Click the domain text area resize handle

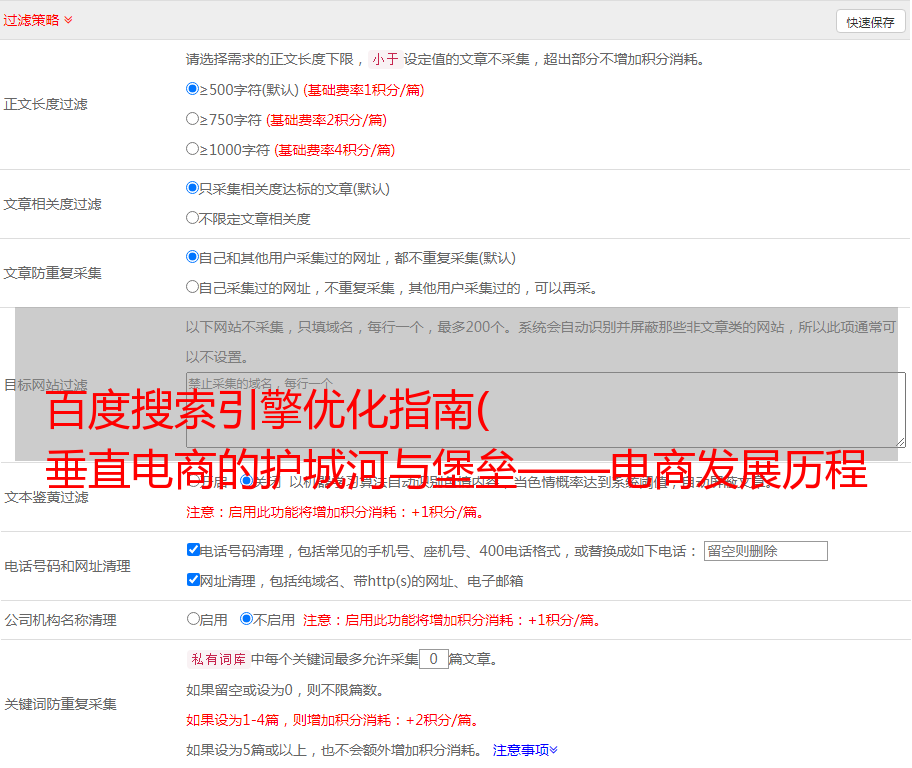point(900,442)
